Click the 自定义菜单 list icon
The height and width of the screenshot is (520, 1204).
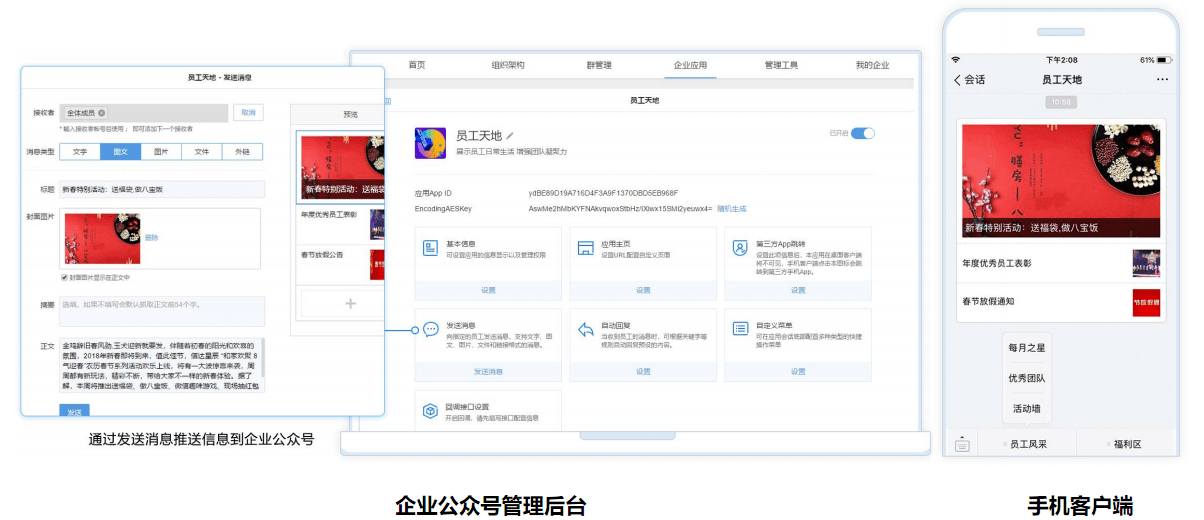click(740, 329)
